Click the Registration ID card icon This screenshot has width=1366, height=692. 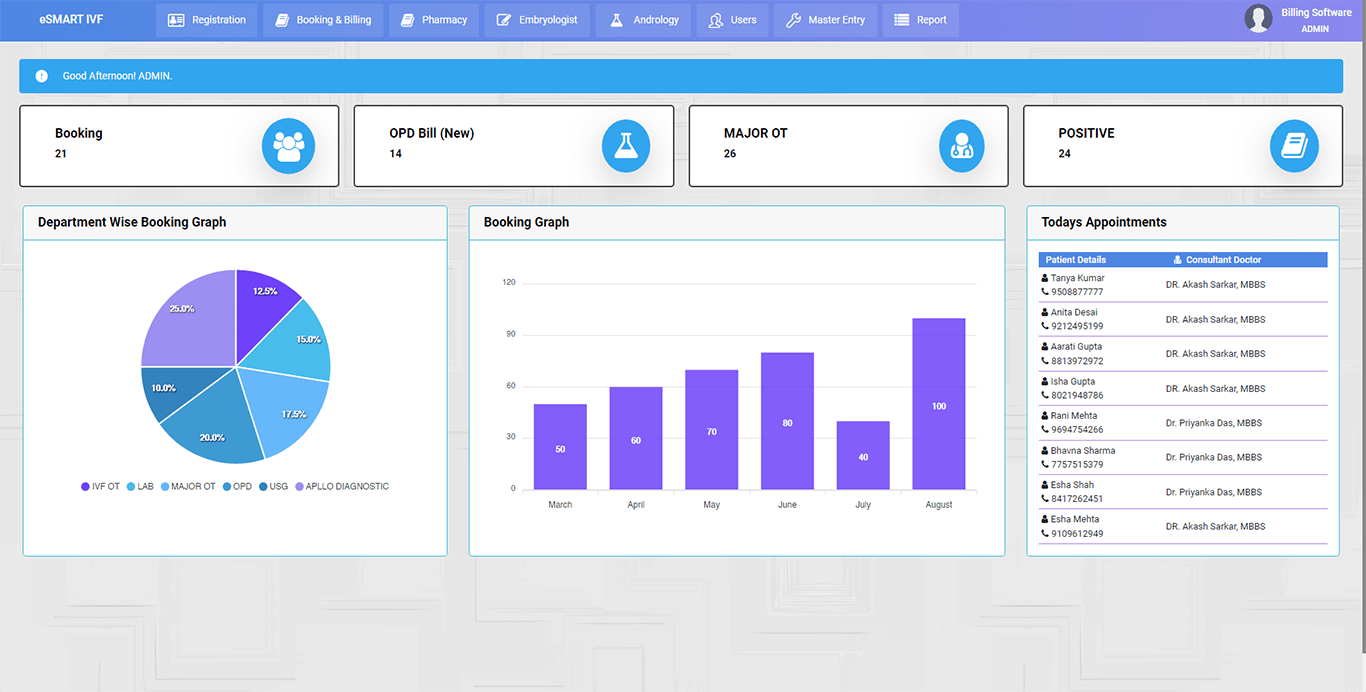[176, 20]
